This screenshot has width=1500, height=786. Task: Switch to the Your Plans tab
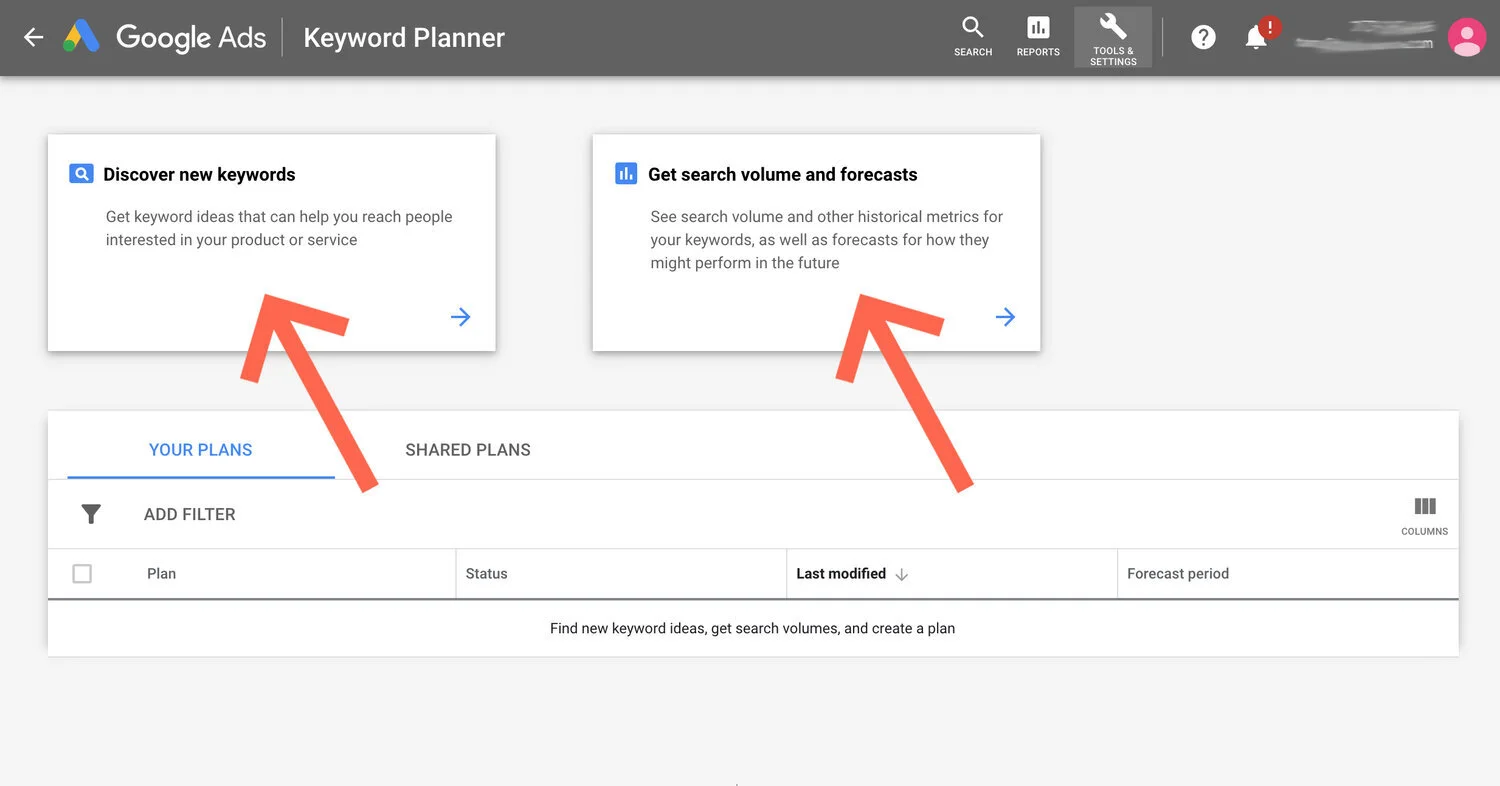point(200,450)
